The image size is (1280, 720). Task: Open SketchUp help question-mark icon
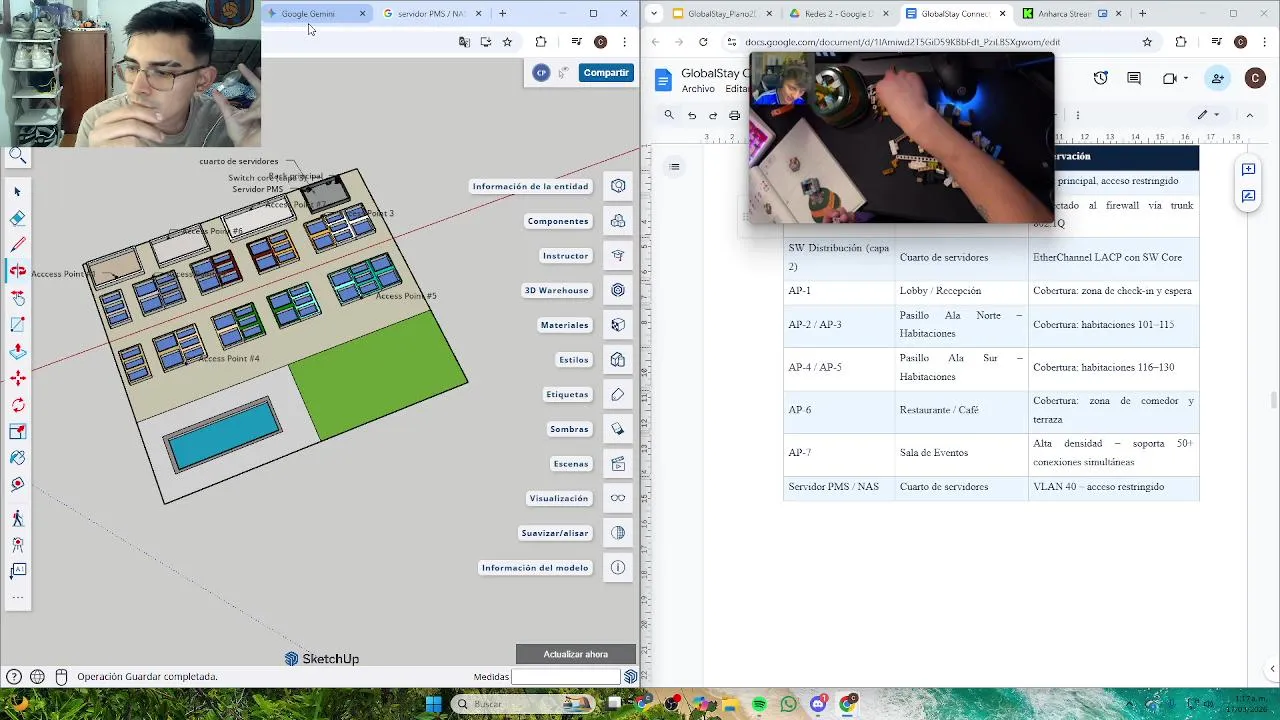tap(14, 677)
